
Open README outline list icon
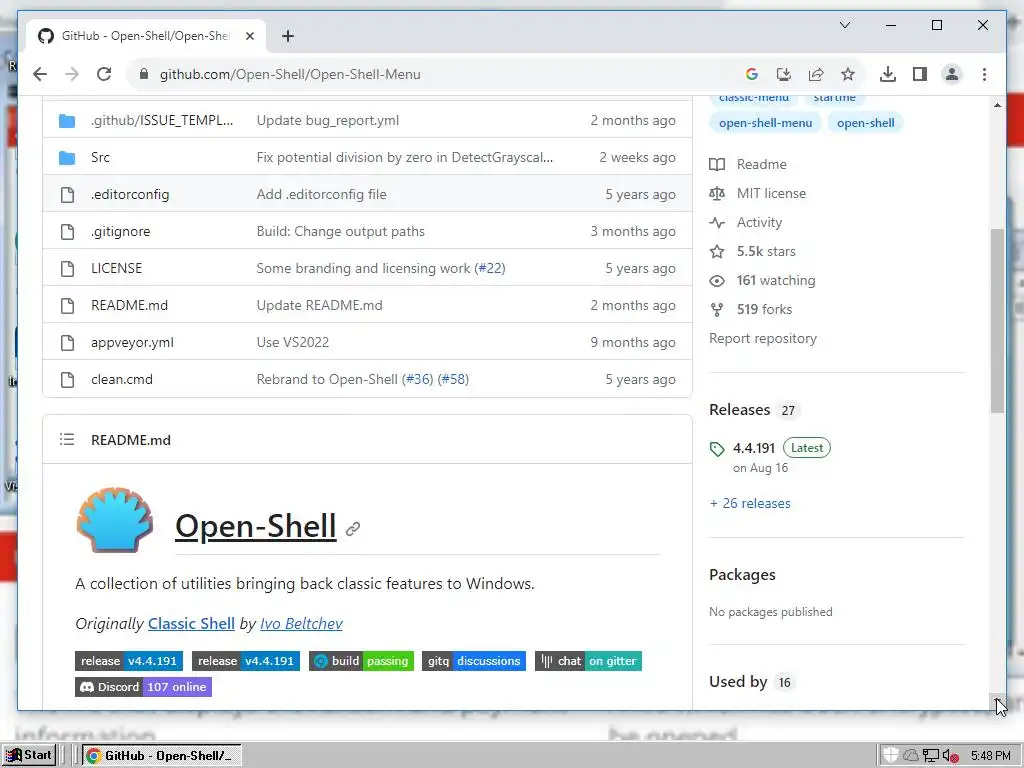[x=67, y=440]
